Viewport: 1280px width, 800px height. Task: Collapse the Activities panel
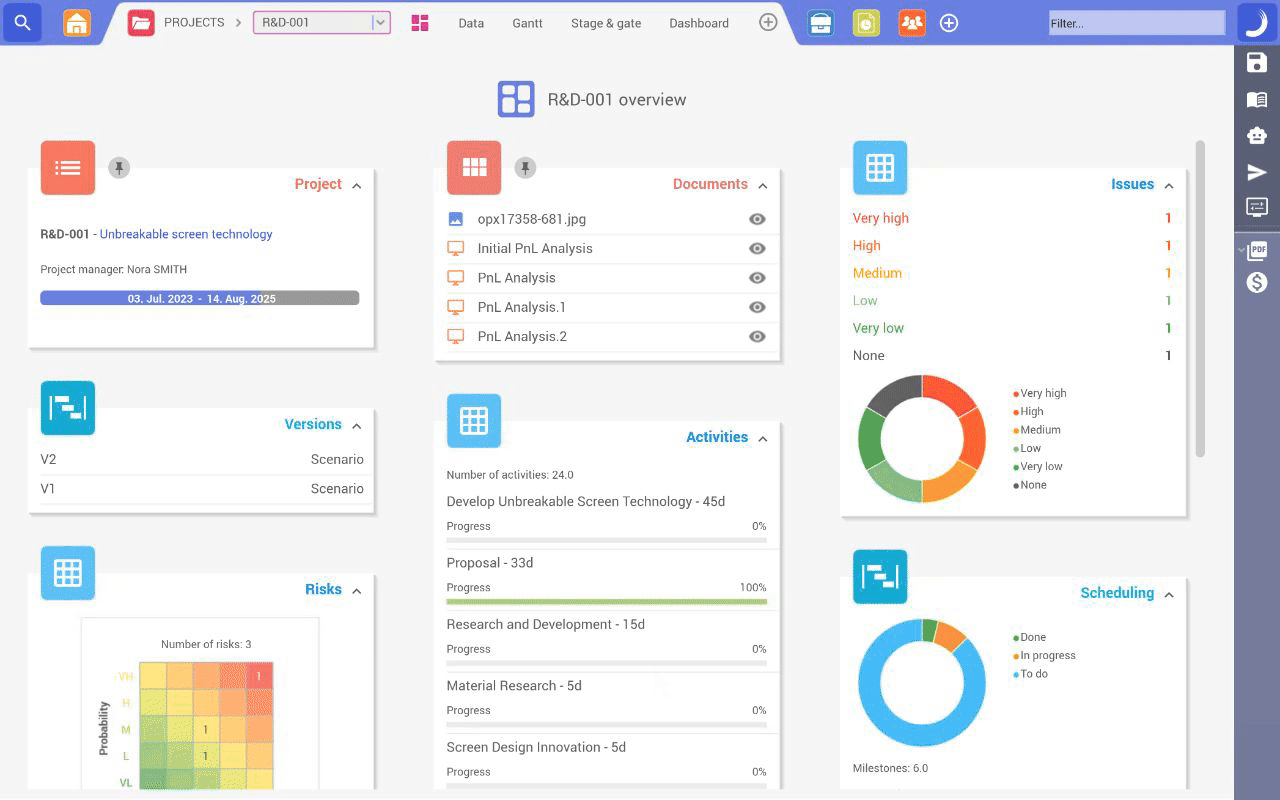[x=762, y=438]
